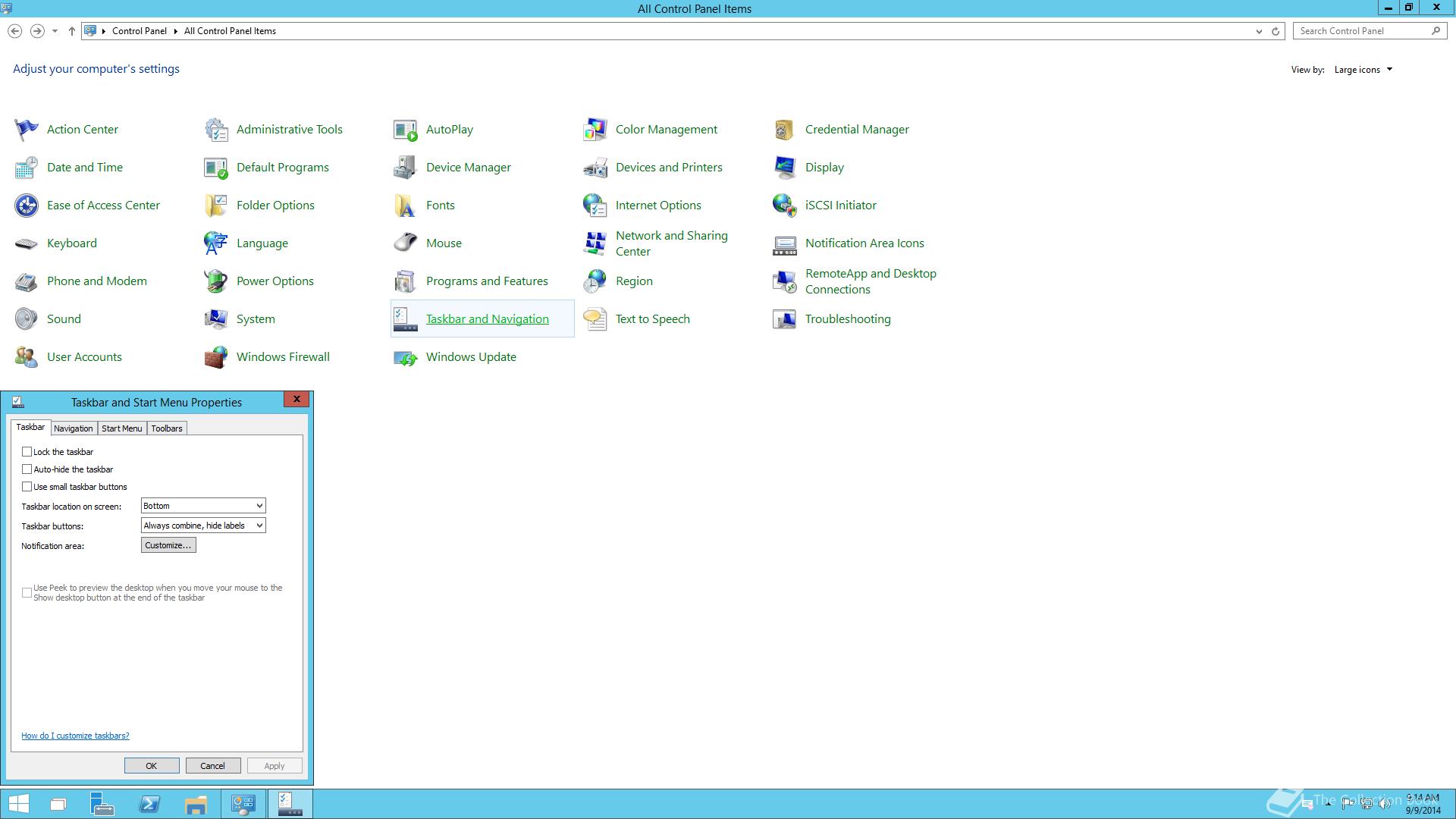Screen dimensions: 1456x819
Task: Check Auto-hide the taskbar
Action: tap(27, 469)
